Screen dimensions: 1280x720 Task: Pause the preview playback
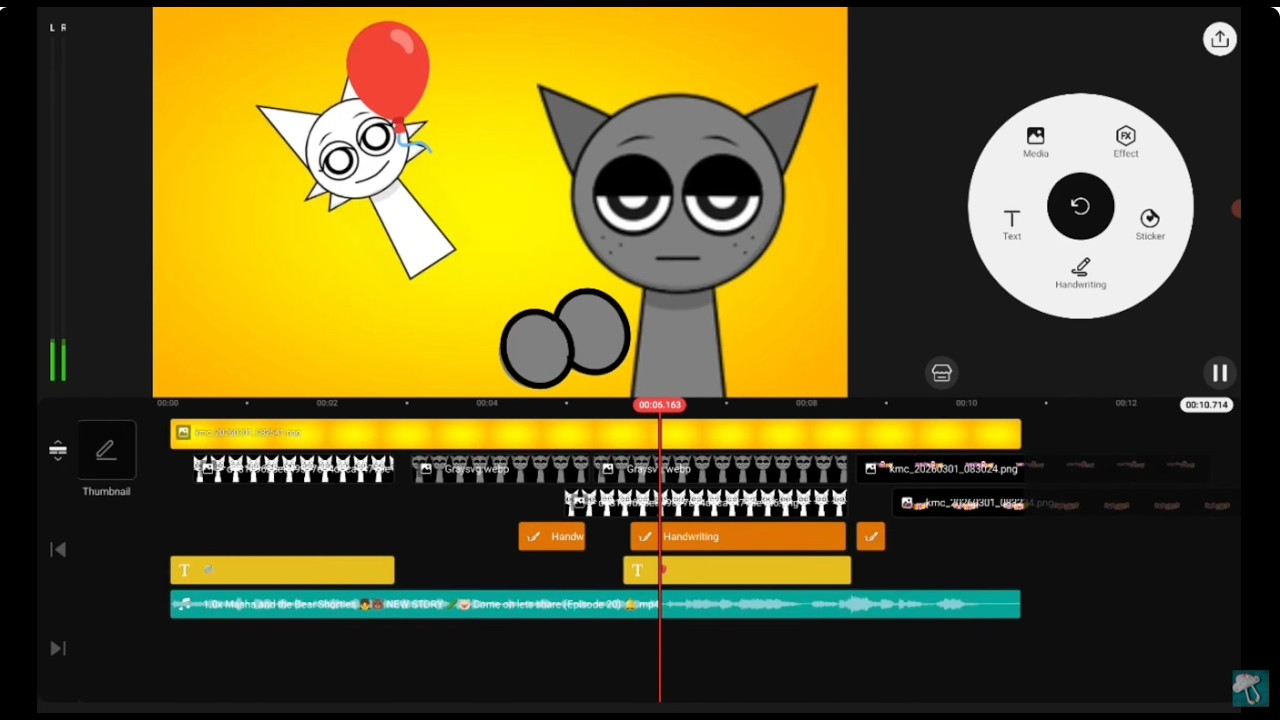click(x=1219, y=373)
